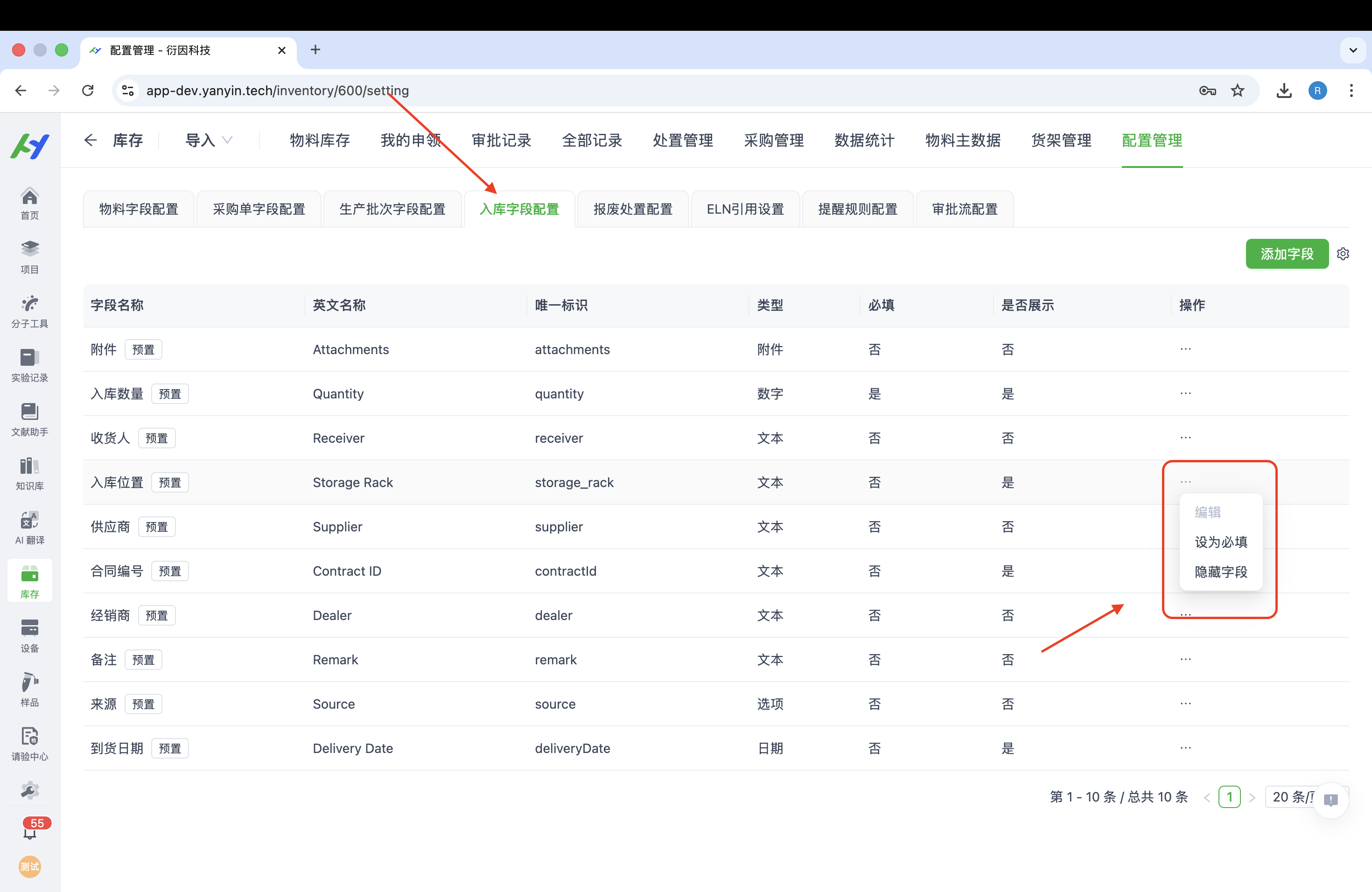Open field options for Attachments row
The height and width of the screenshot is (892, 1372).
[1186, 349]
